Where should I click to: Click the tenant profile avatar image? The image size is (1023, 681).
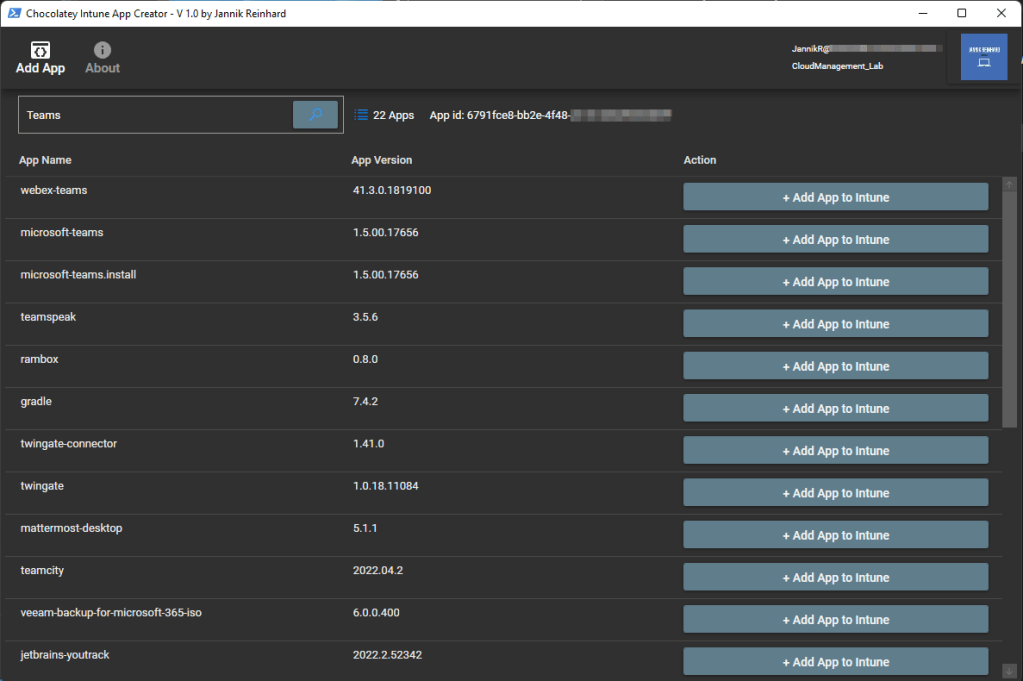(x=983, y=57)
